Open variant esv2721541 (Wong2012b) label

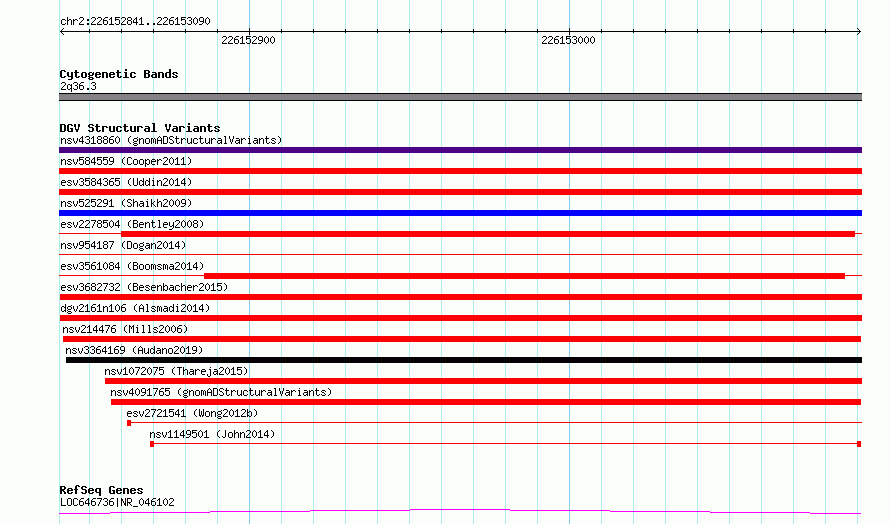[x=192, y=413]
